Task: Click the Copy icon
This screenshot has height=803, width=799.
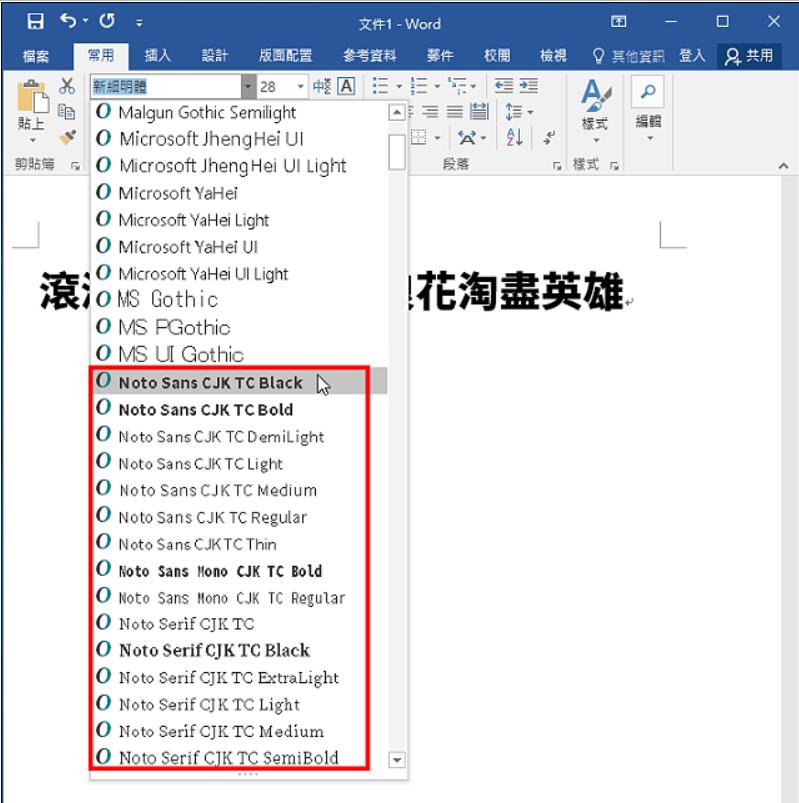Action: [x=67, y=111]
